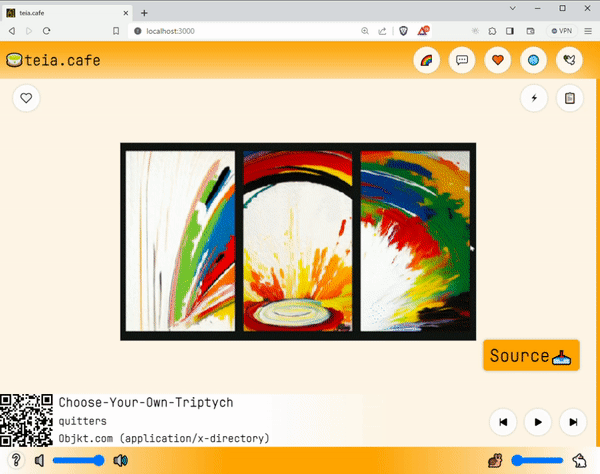The height and width of the screenshot is (474, 600).
Task: Click the help question mark icon
Action: [x=16, y=460]
